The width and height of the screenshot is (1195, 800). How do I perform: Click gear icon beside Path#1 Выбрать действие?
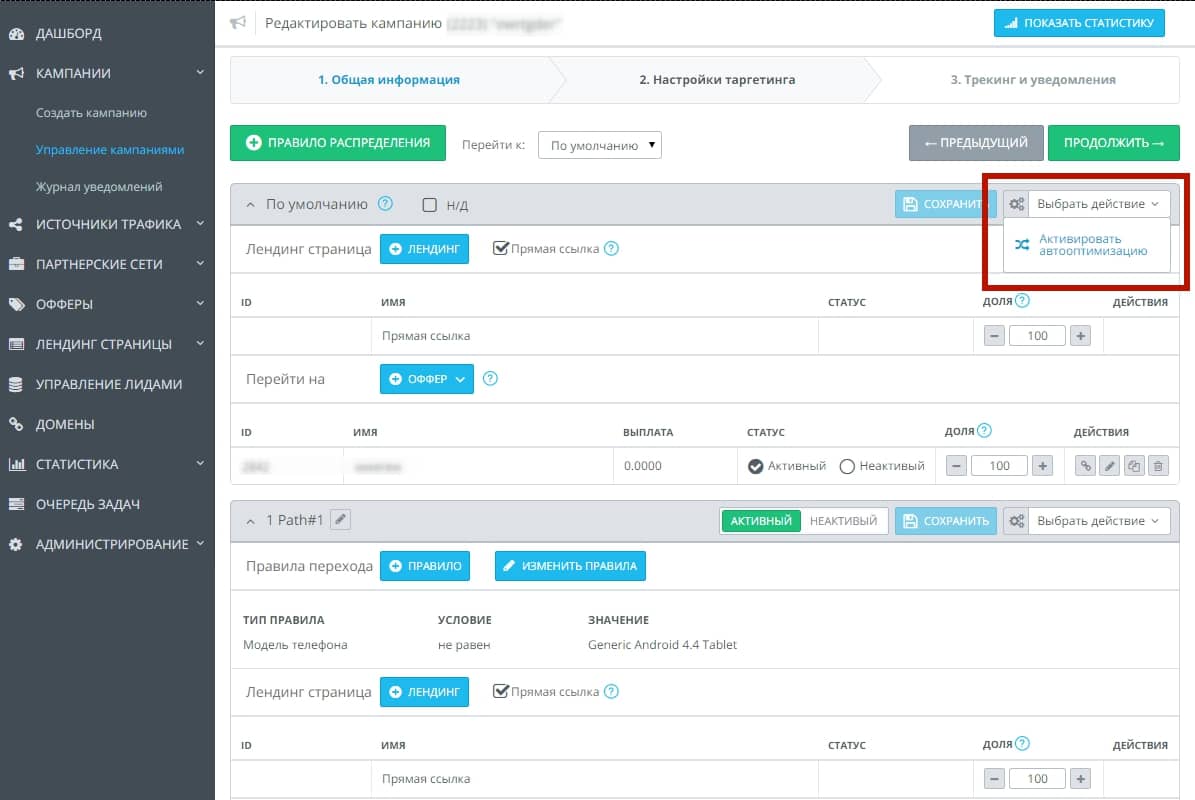(1016, 520)
